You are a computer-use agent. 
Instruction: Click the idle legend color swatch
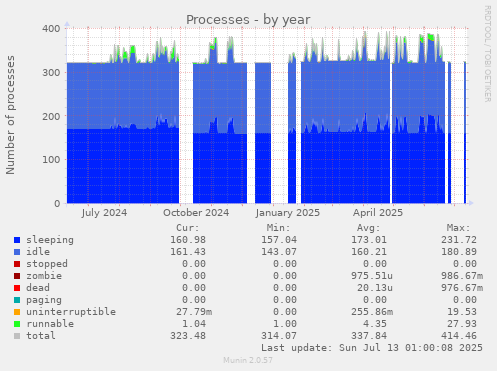pyautogui.click(x=17, y=252)
